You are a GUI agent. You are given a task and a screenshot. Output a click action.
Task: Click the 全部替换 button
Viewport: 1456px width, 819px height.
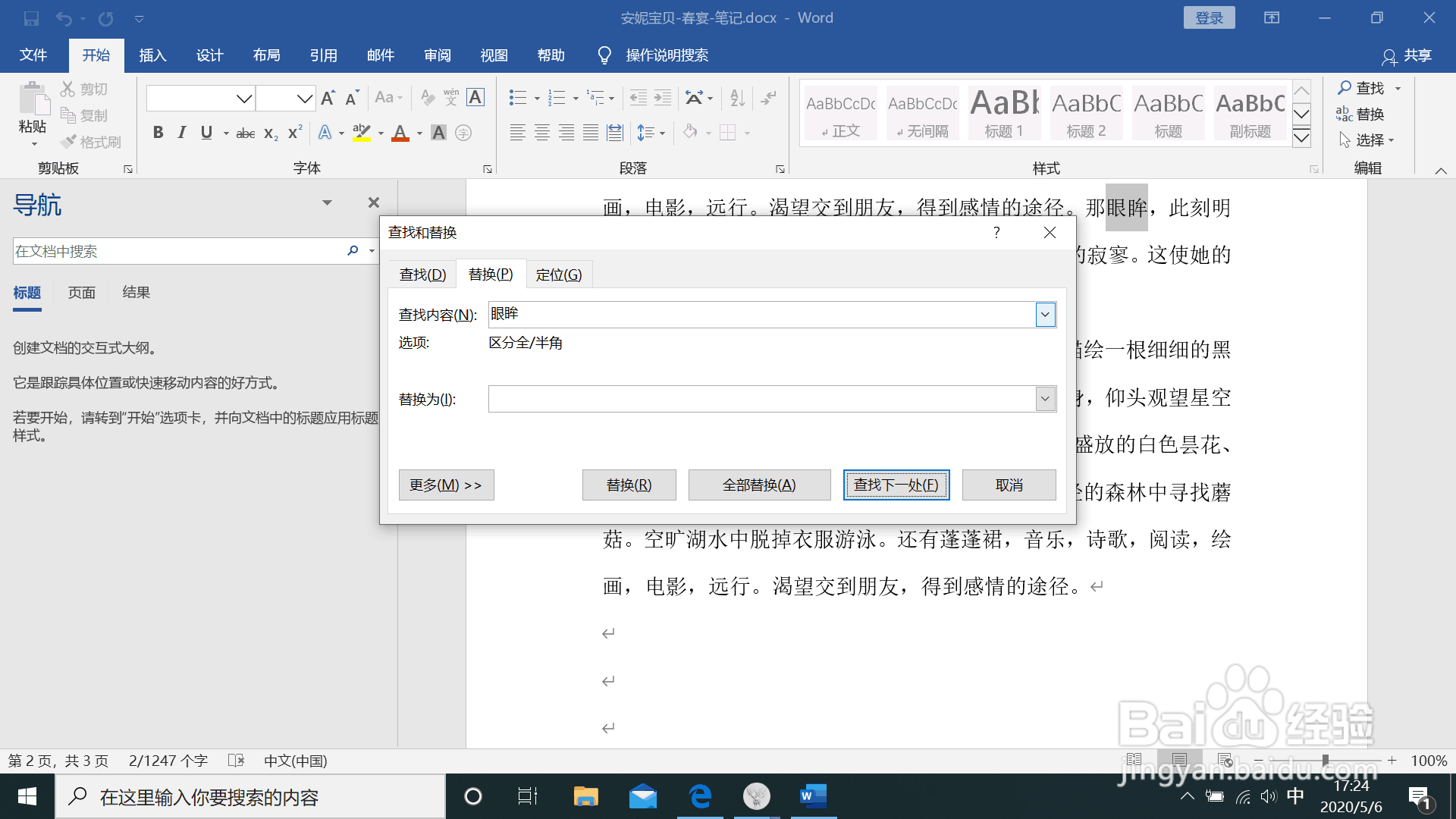point(758,485)
